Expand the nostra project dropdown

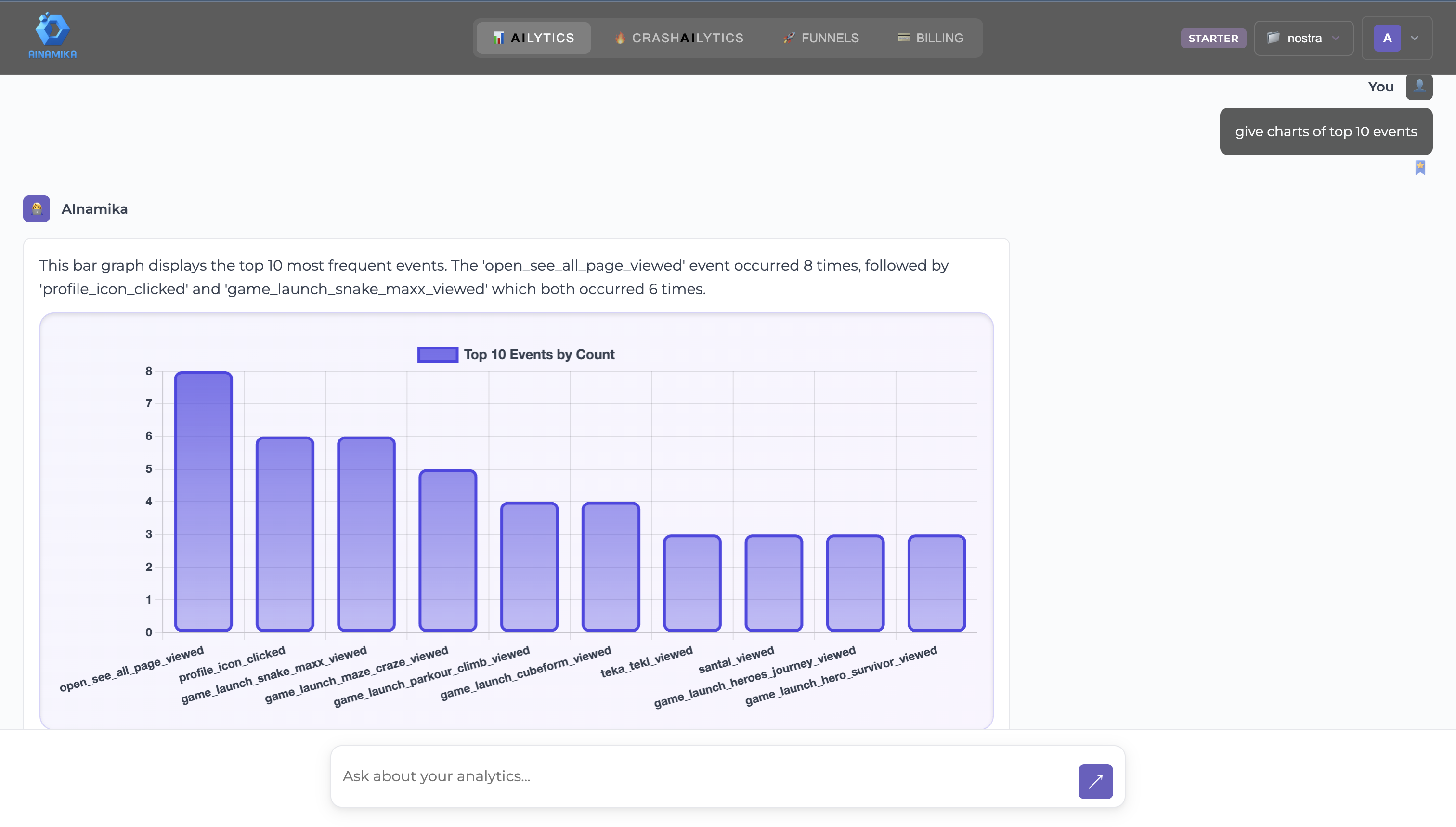coord(1336,38)
